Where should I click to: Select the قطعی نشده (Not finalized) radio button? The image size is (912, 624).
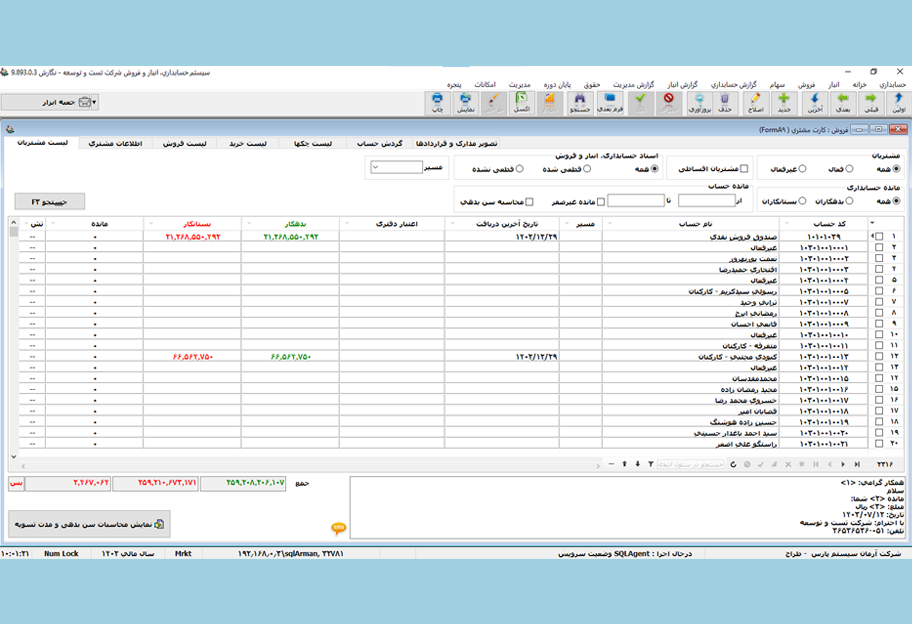(519, 169)
